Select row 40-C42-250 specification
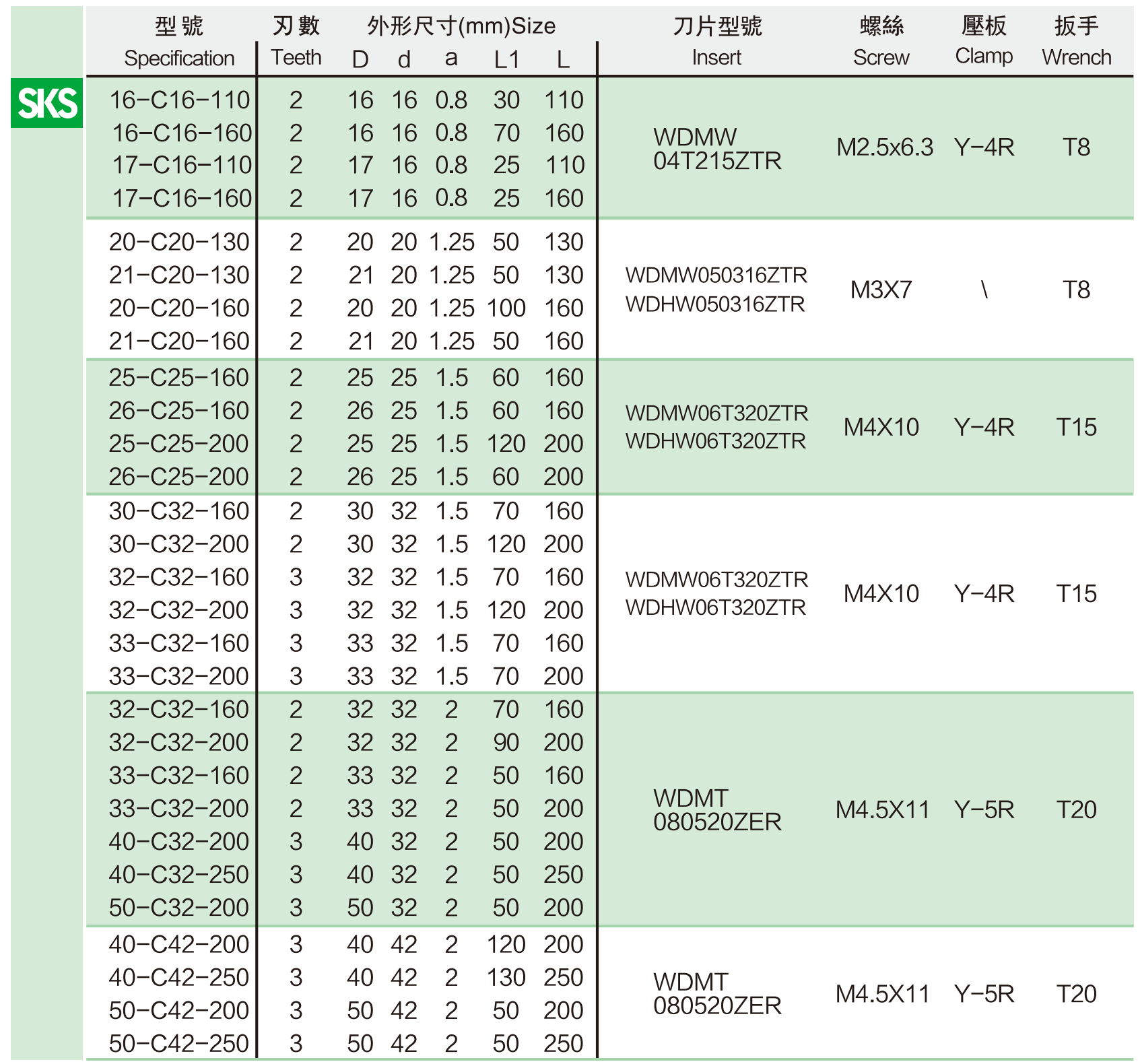1138x1064 pixels. 179,978
